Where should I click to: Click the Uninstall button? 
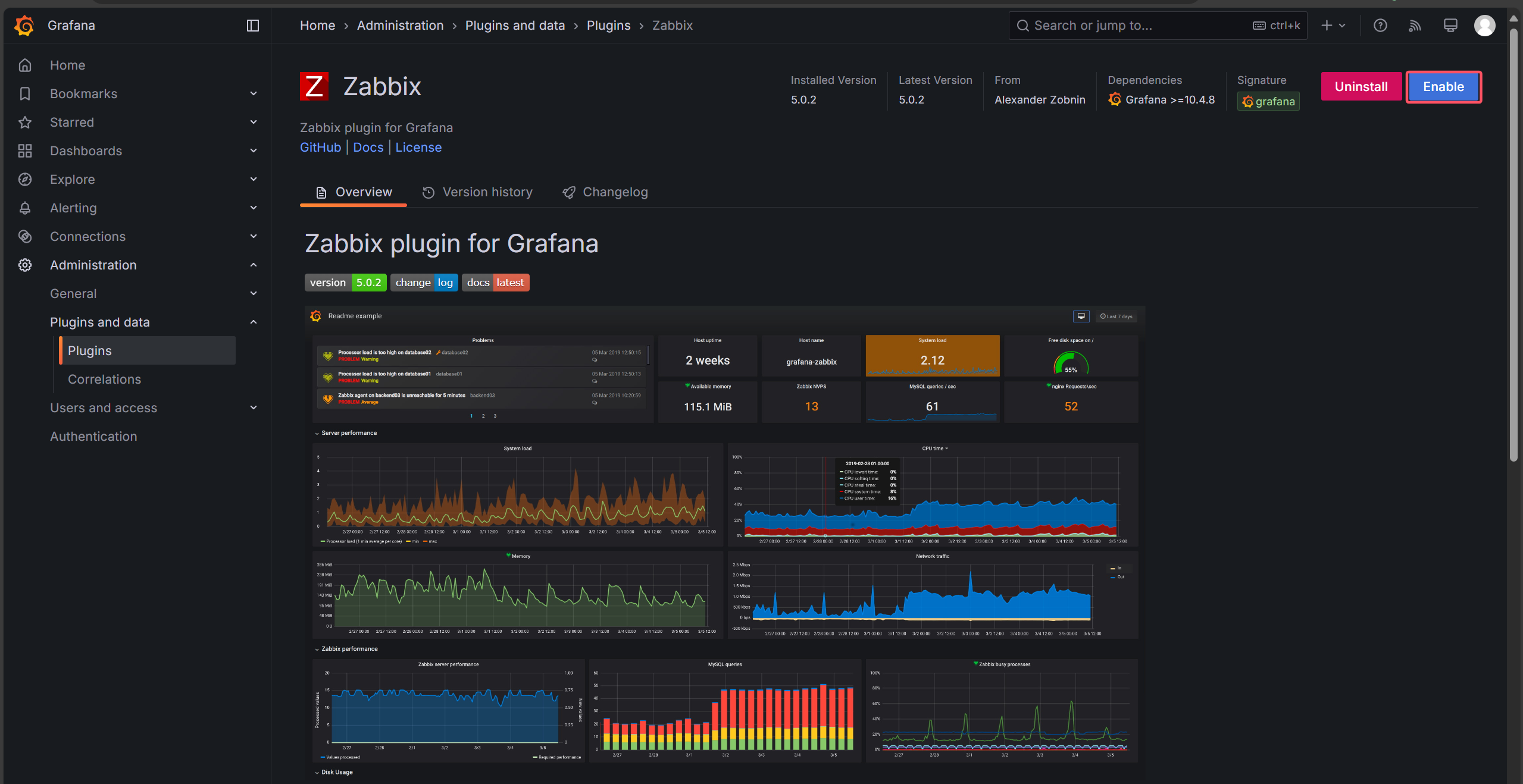1361,87
